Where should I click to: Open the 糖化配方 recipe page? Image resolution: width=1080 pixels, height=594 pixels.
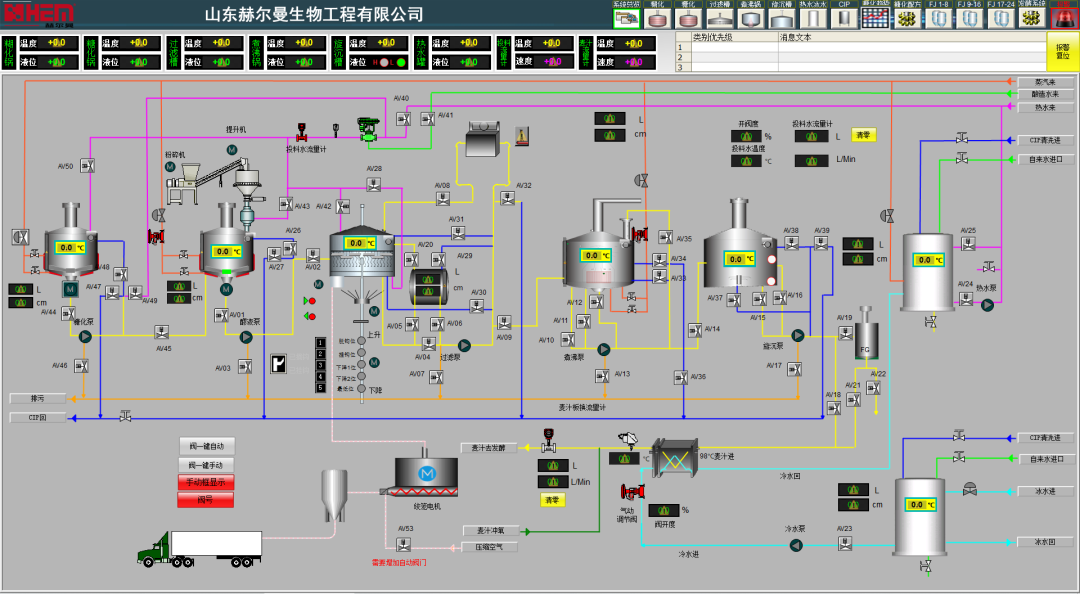tap(907, 18)
